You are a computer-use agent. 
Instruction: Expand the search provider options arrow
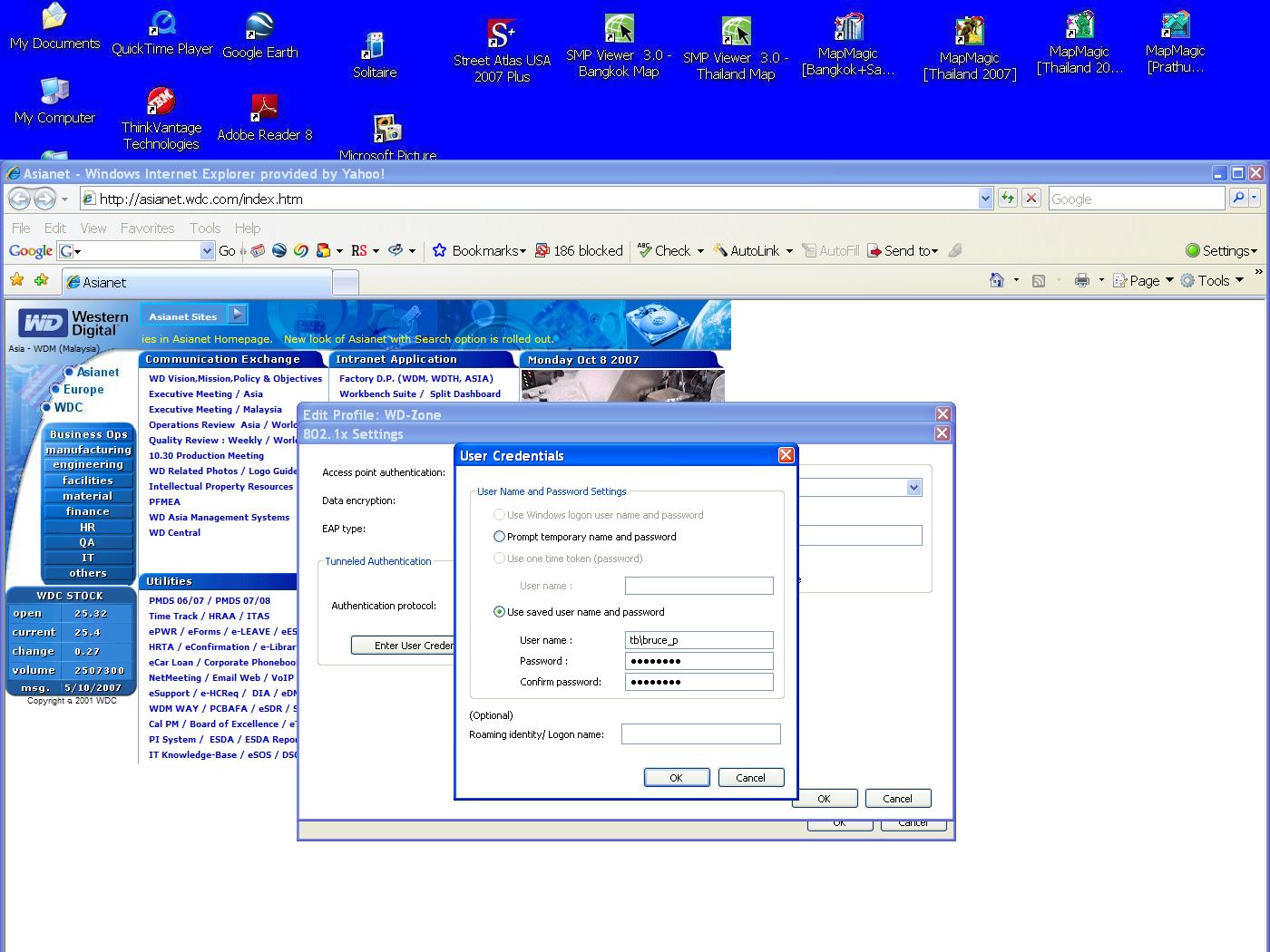[x=1255, y=199]
